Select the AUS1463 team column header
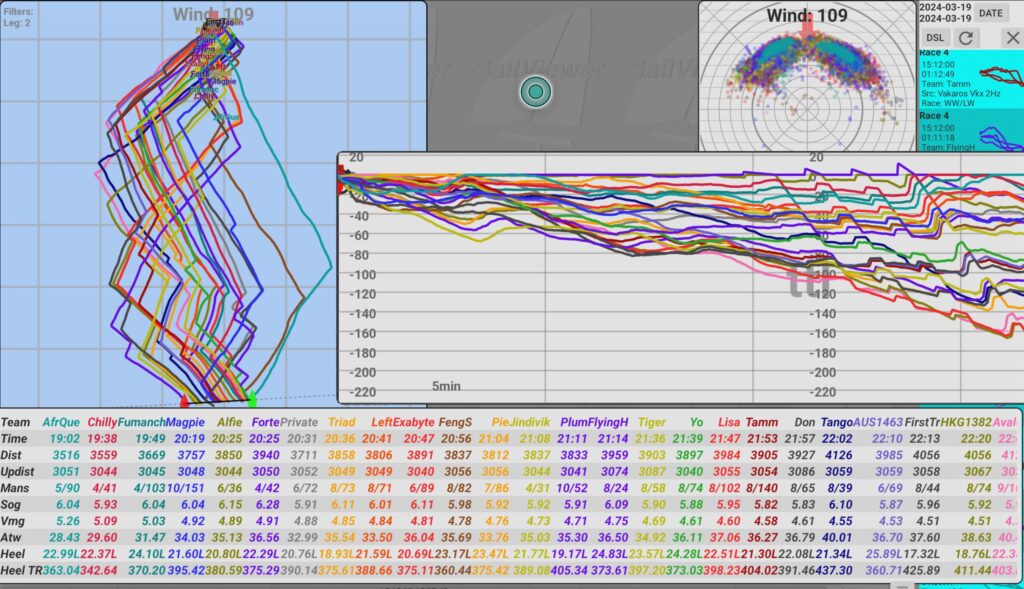Screen dimensions: 1024x589 click(878, 422)
